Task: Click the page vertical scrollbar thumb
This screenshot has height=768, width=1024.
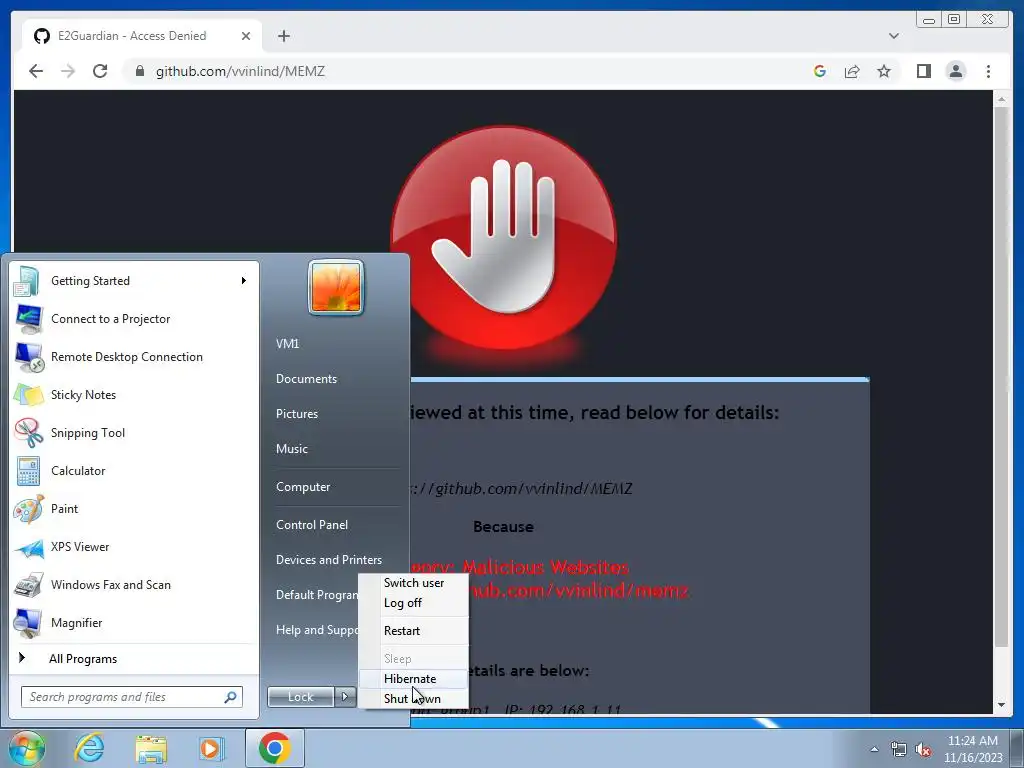Action: click(1001, 376)
